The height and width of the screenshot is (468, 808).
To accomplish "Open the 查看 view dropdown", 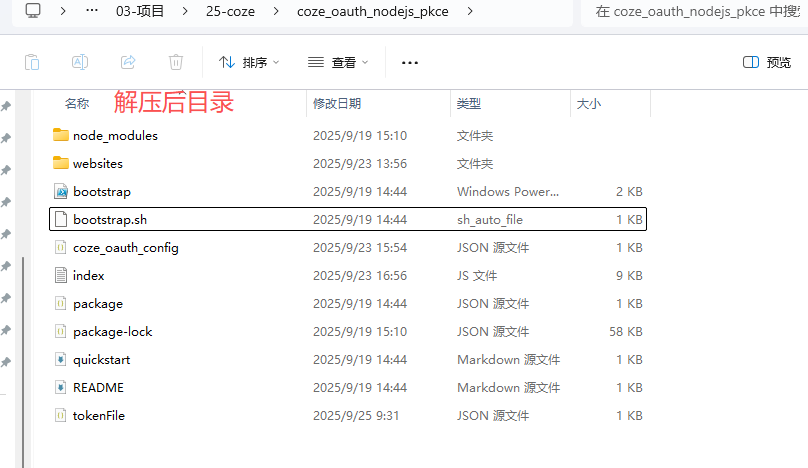I will [x=338, y=62].
